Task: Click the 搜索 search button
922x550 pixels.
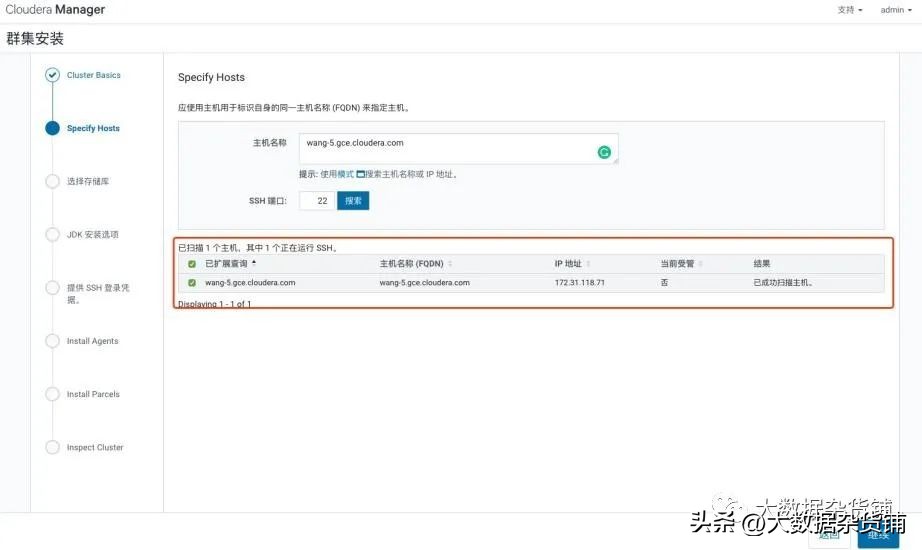Action: click(x=353, y=201)
